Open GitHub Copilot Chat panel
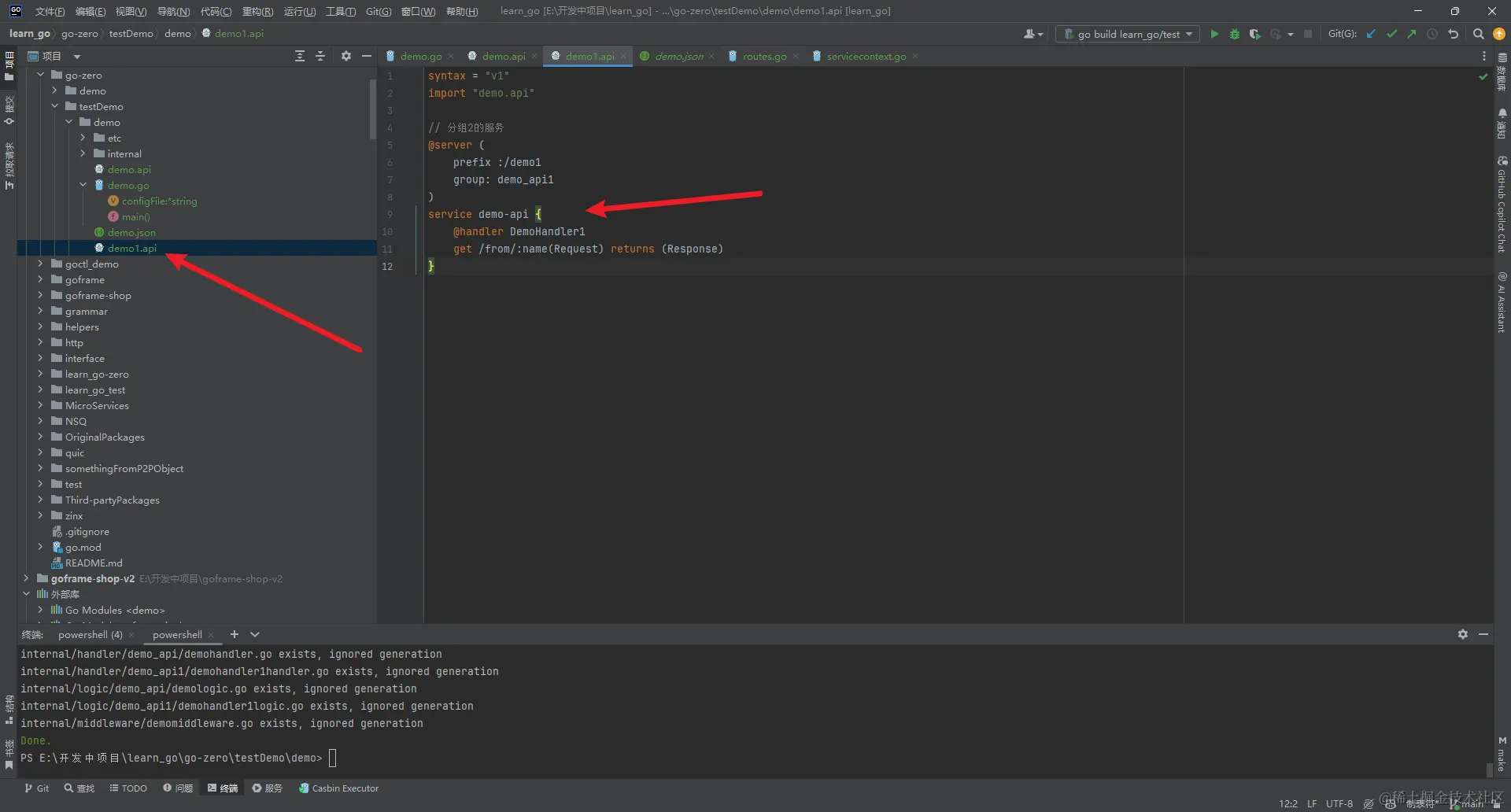The height and width of the screenshot is (812, 1511). pyautogui.click(x=1502, y=204)
